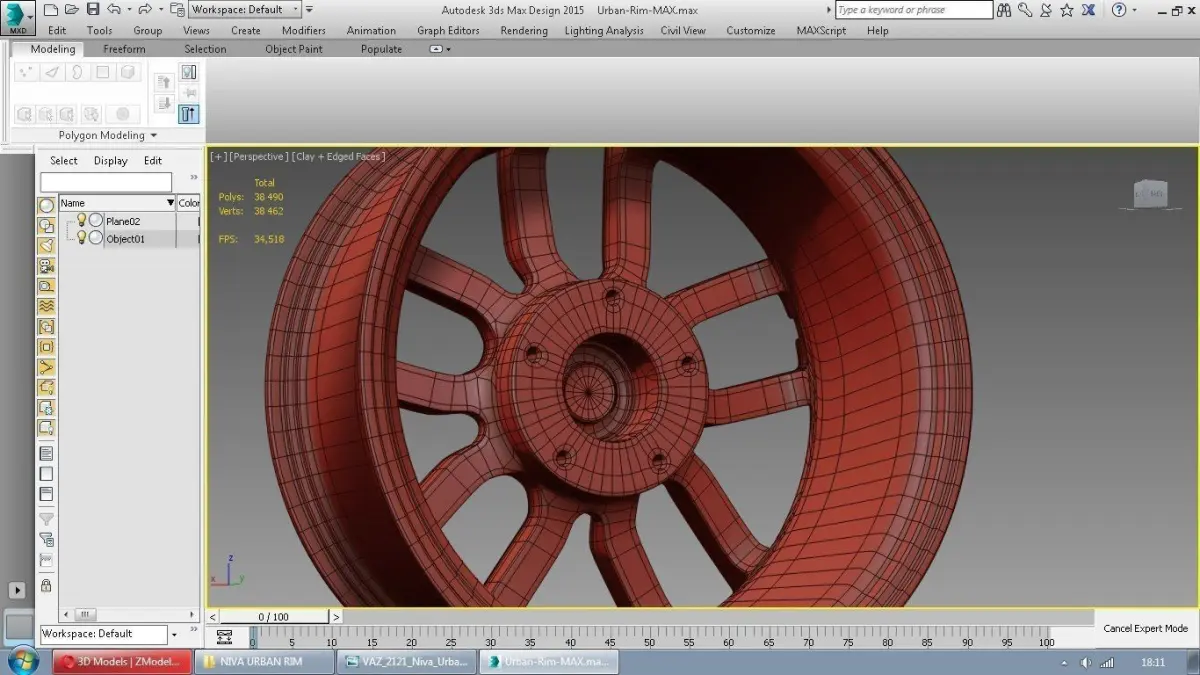
Task: Display geometry filter in Scene Explorer
Action: (46, 205)
